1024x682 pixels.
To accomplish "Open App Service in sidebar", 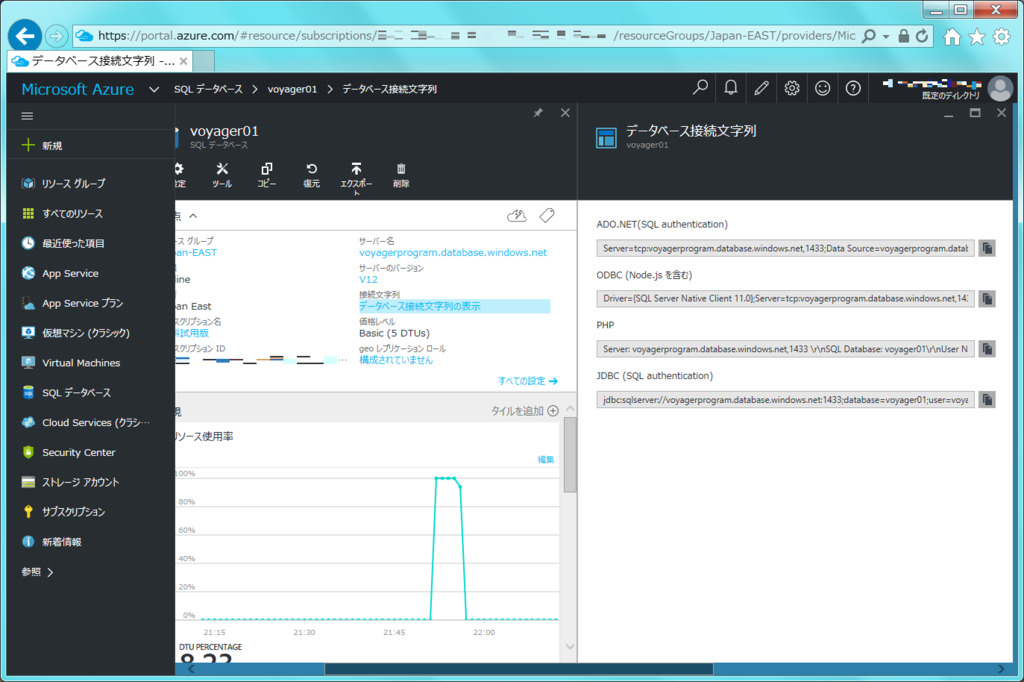I will coord(88,273).
